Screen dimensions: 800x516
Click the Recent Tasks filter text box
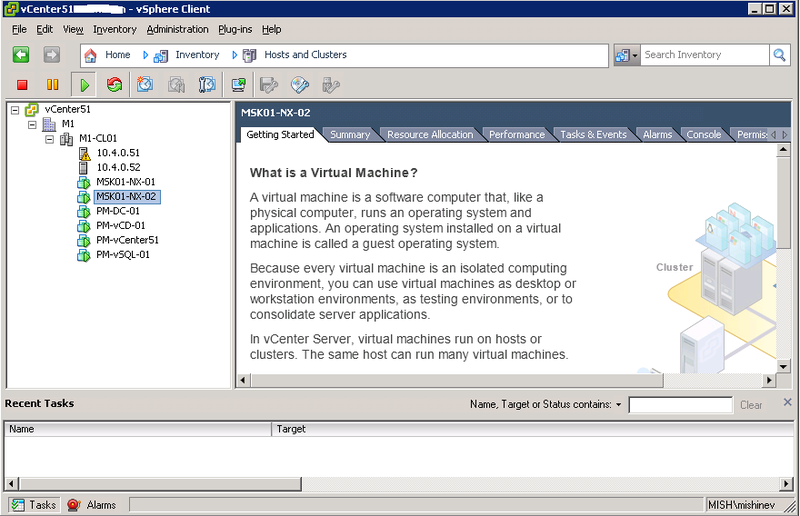point(681,405)
